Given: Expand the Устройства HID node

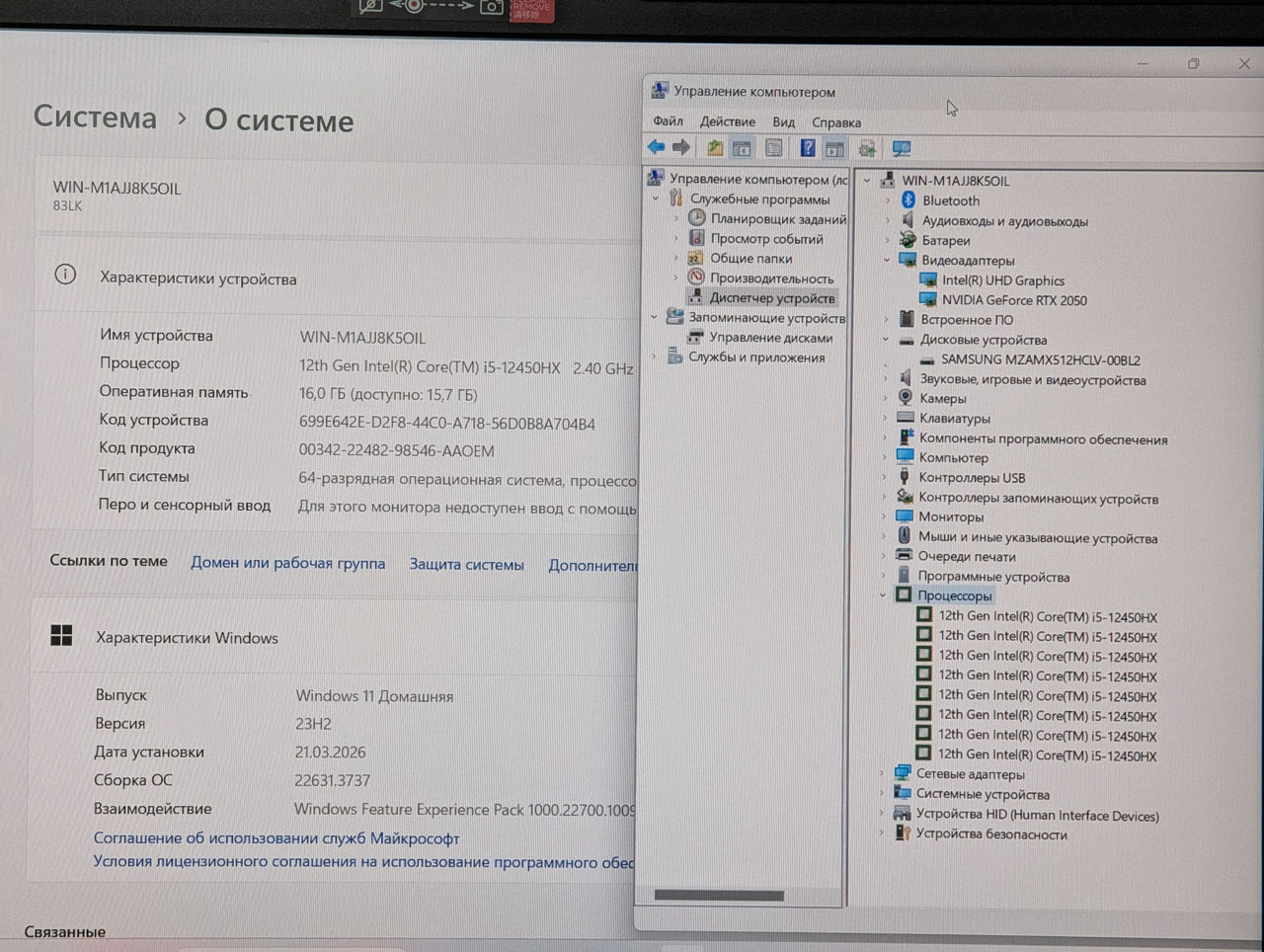Looking at the screenshot, I should tap(882, 813).
